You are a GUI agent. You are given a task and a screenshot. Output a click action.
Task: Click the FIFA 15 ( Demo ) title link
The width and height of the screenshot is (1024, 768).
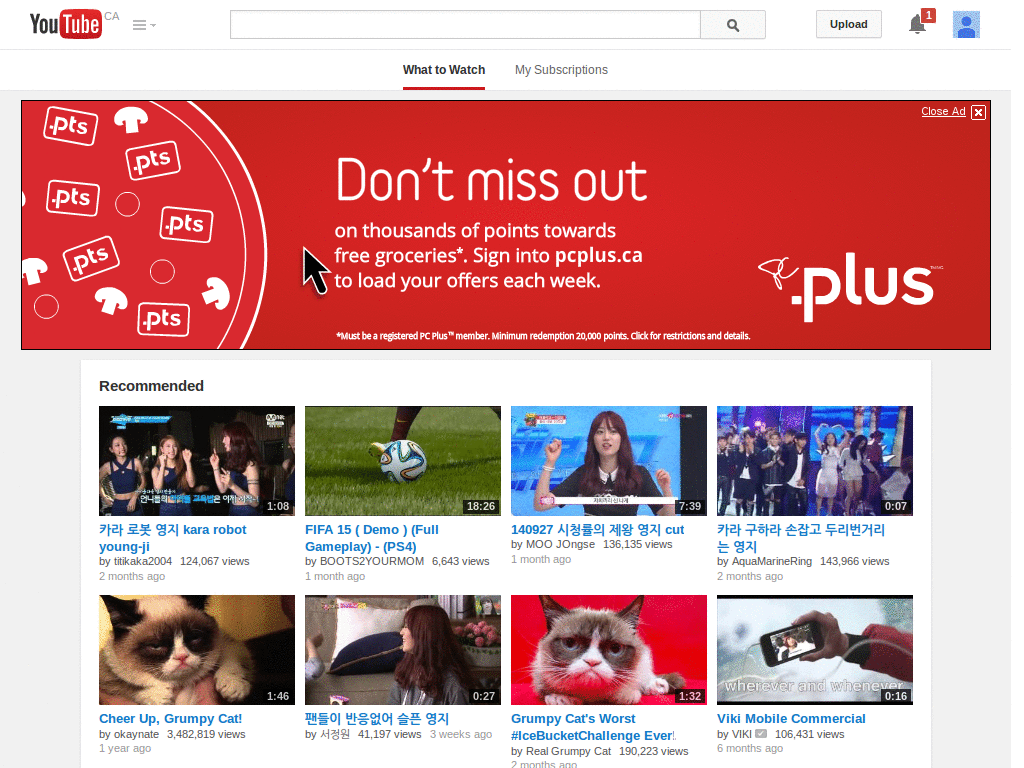[x=372, y=538]
